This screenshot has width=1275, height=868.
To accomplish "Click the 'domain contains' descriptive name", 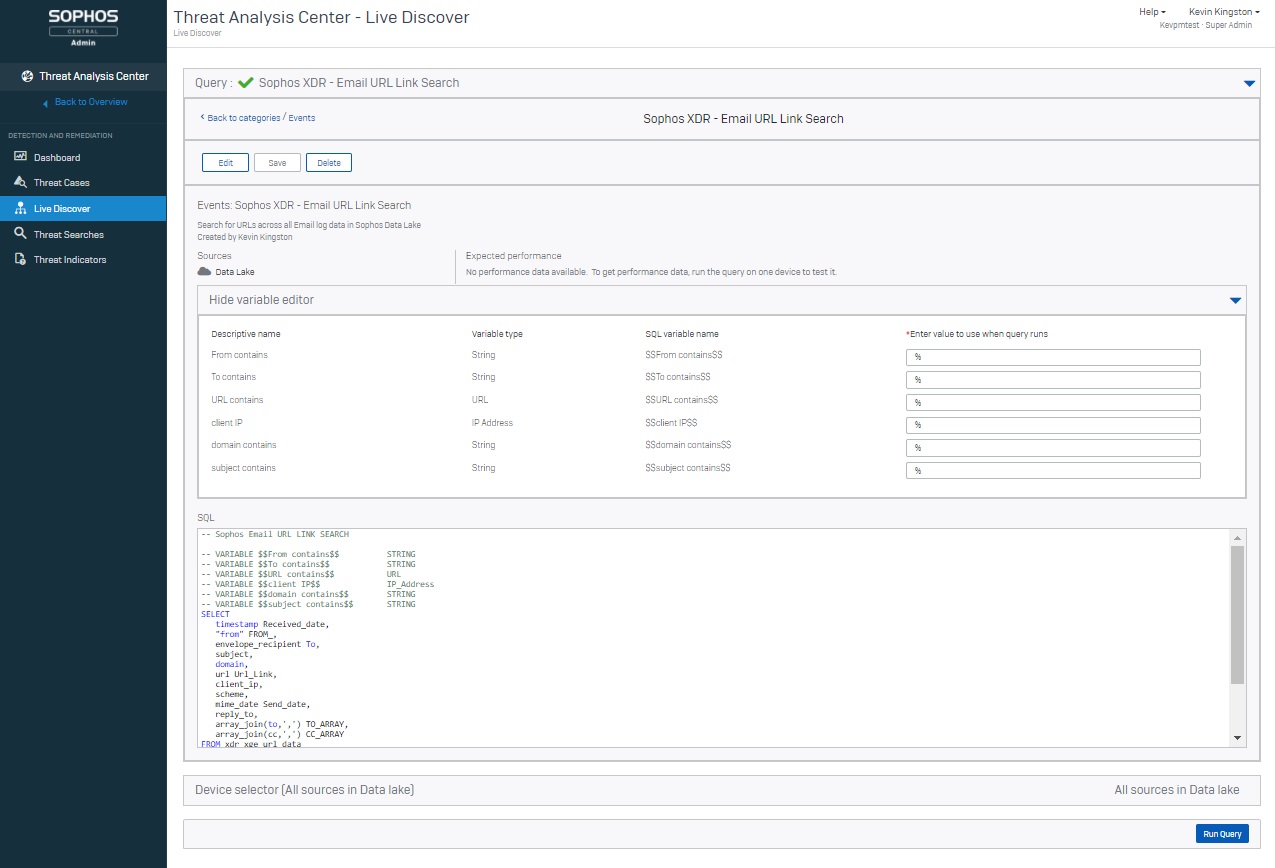I will [244, 445].
